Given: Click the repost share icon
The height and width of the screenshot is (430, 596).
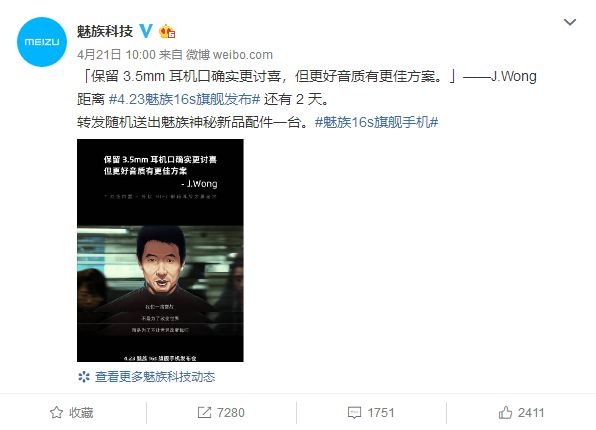Looking at the screenshot, I should tap(204, 413).
